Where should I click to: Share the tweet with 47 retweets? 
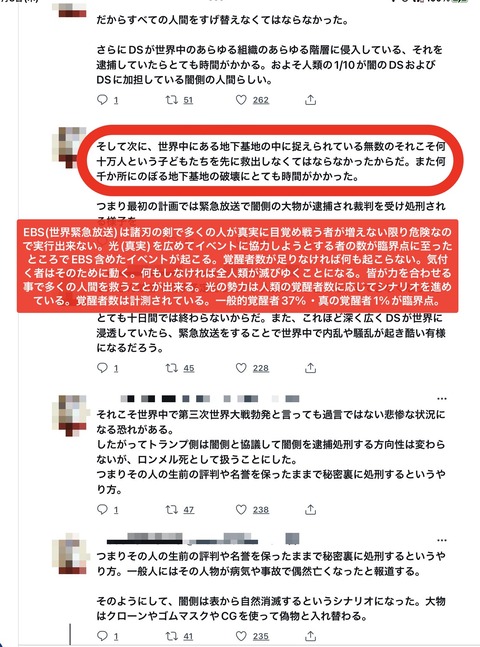310,510
